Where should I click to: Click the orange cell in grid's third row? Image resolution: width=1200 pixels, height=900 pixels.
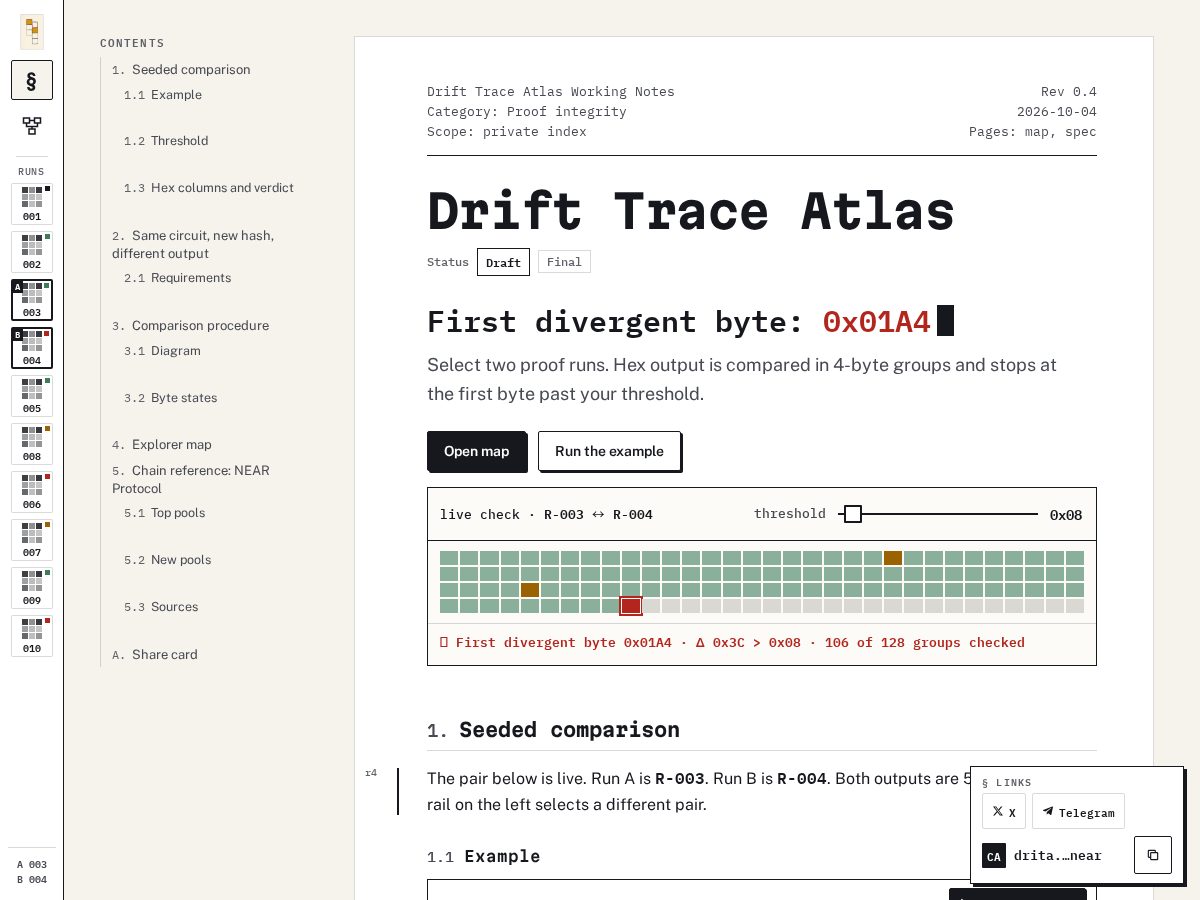click(530, 590)
